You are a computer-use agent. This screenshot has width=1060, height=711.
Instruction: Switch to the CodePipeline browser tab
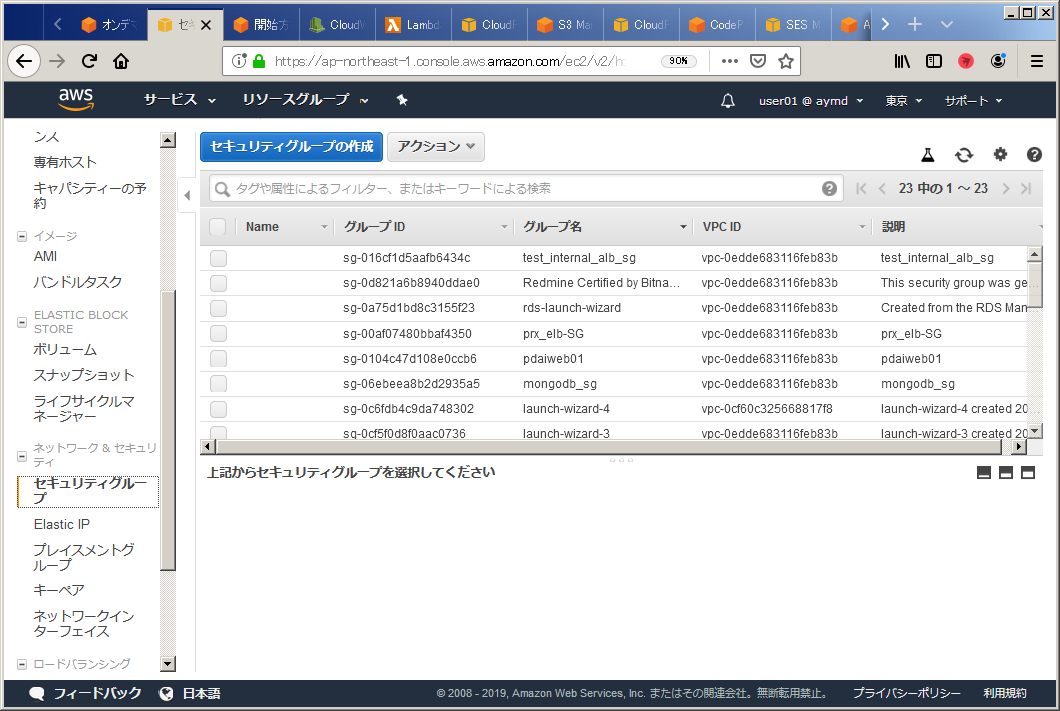coord(716,24)
